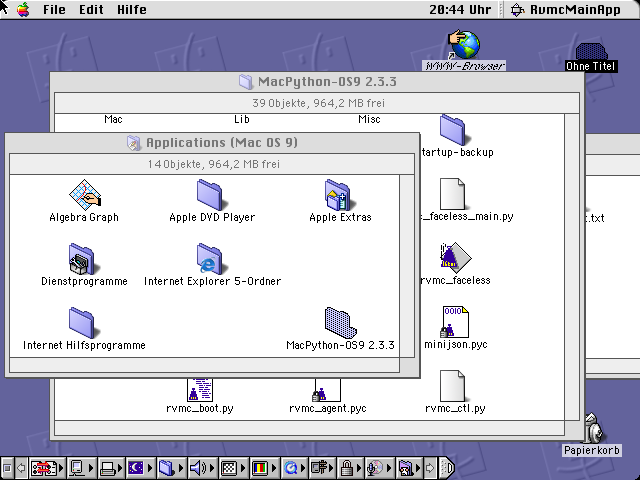Image resolution: width=640 pixels, height=480 pixels.
Task: Expand the color-bars monitor bit depth module
Action: click(x=264, y=468)
